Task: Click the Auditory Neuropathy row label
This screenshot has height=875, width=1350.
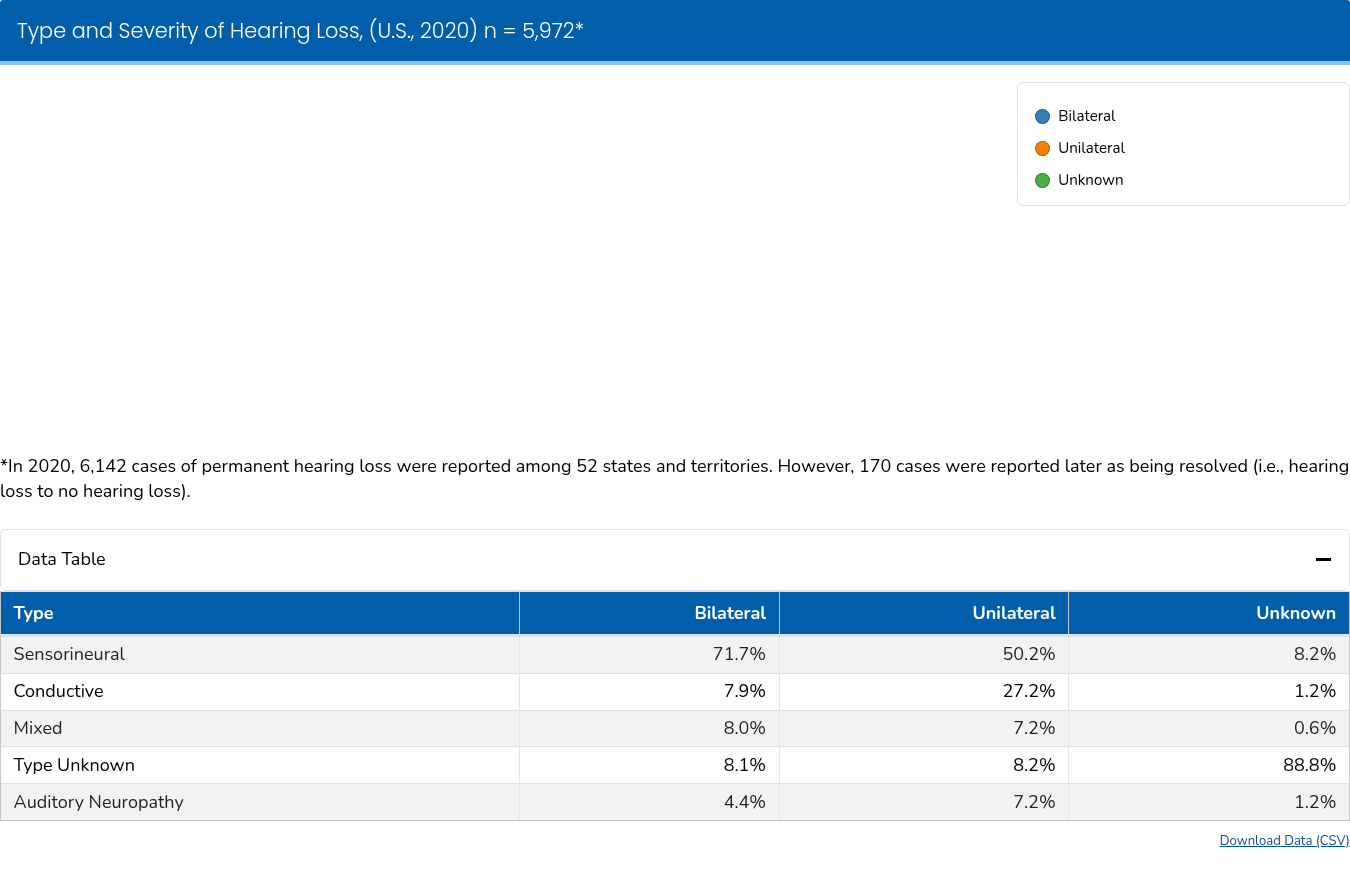Action: [x=98, y=802]
